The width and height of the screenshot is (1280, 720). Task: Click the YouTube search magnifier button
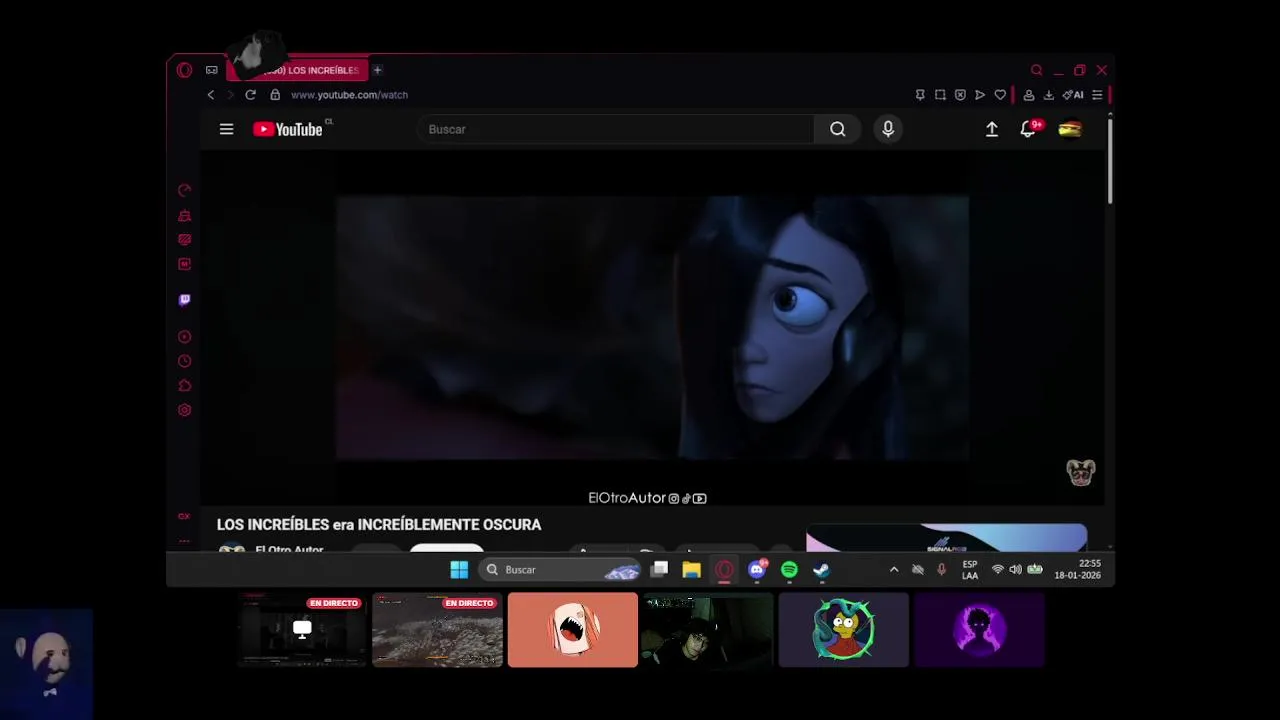pos(838,129)
